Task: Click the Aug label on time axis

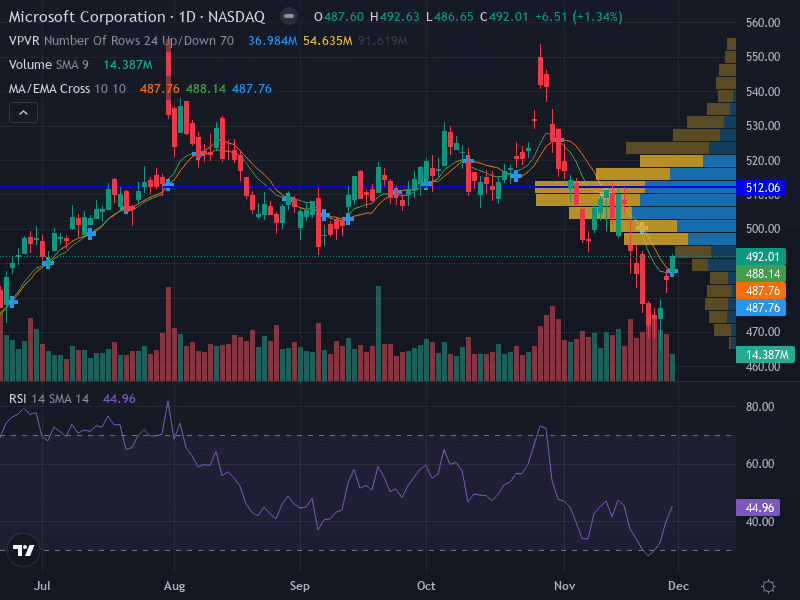Action: tap(174, 586)
